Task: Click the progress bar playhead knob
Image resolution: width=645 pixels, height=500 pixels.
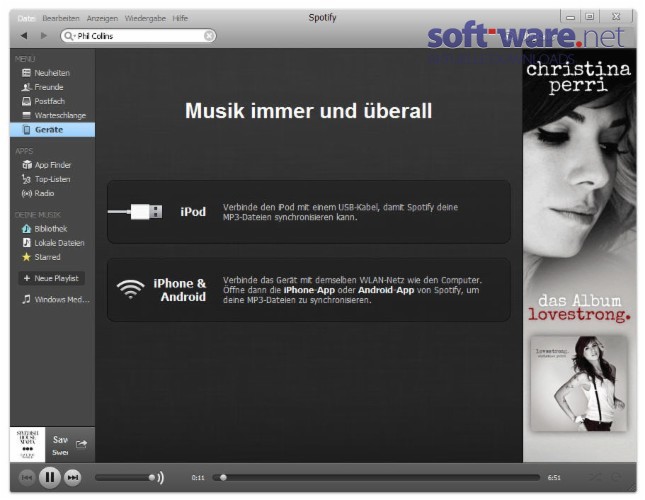Action: click(223, 477)
